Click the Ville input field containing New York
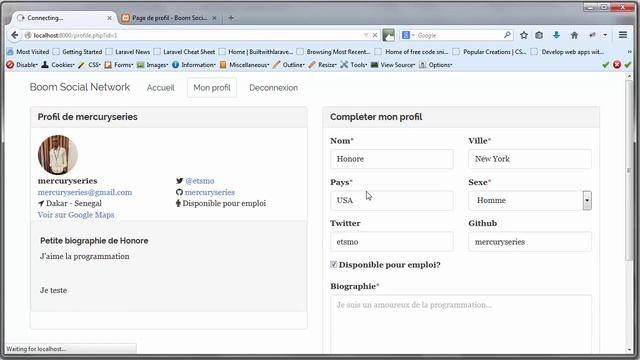This screenshot has height=360, width=640. pyautogui.click(x=530, y=159)
